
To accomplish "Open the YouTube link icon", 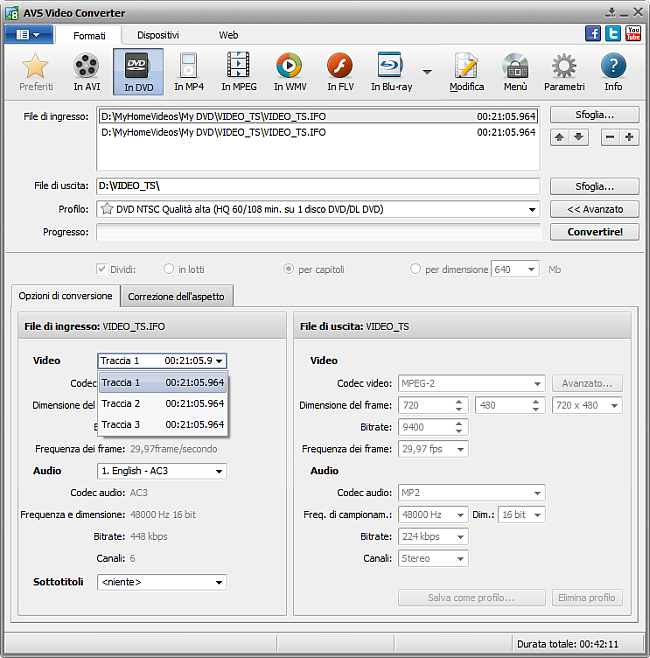I will click(633, 34).
